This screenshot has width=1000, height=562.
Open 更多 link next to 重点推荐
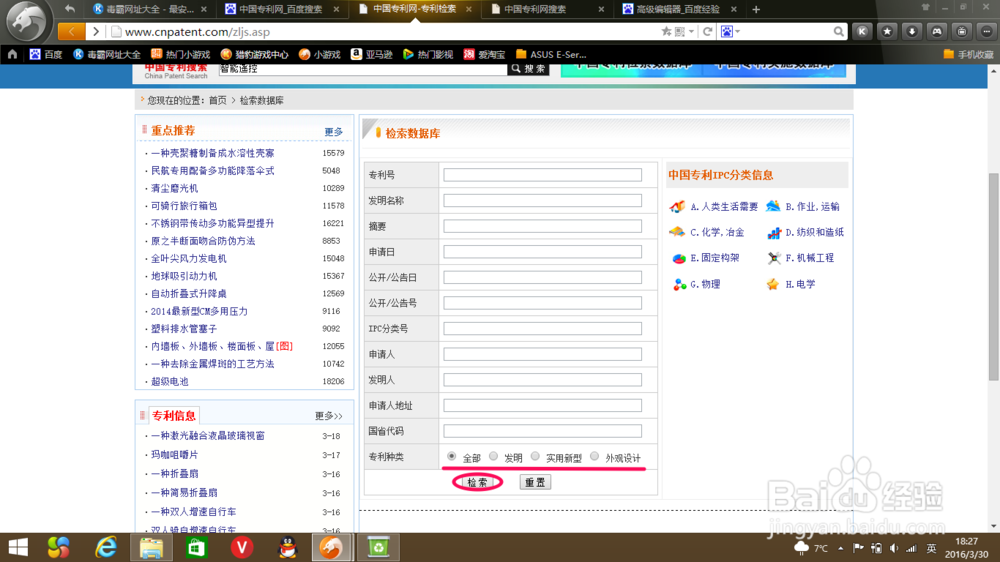(x=334, y=131)
